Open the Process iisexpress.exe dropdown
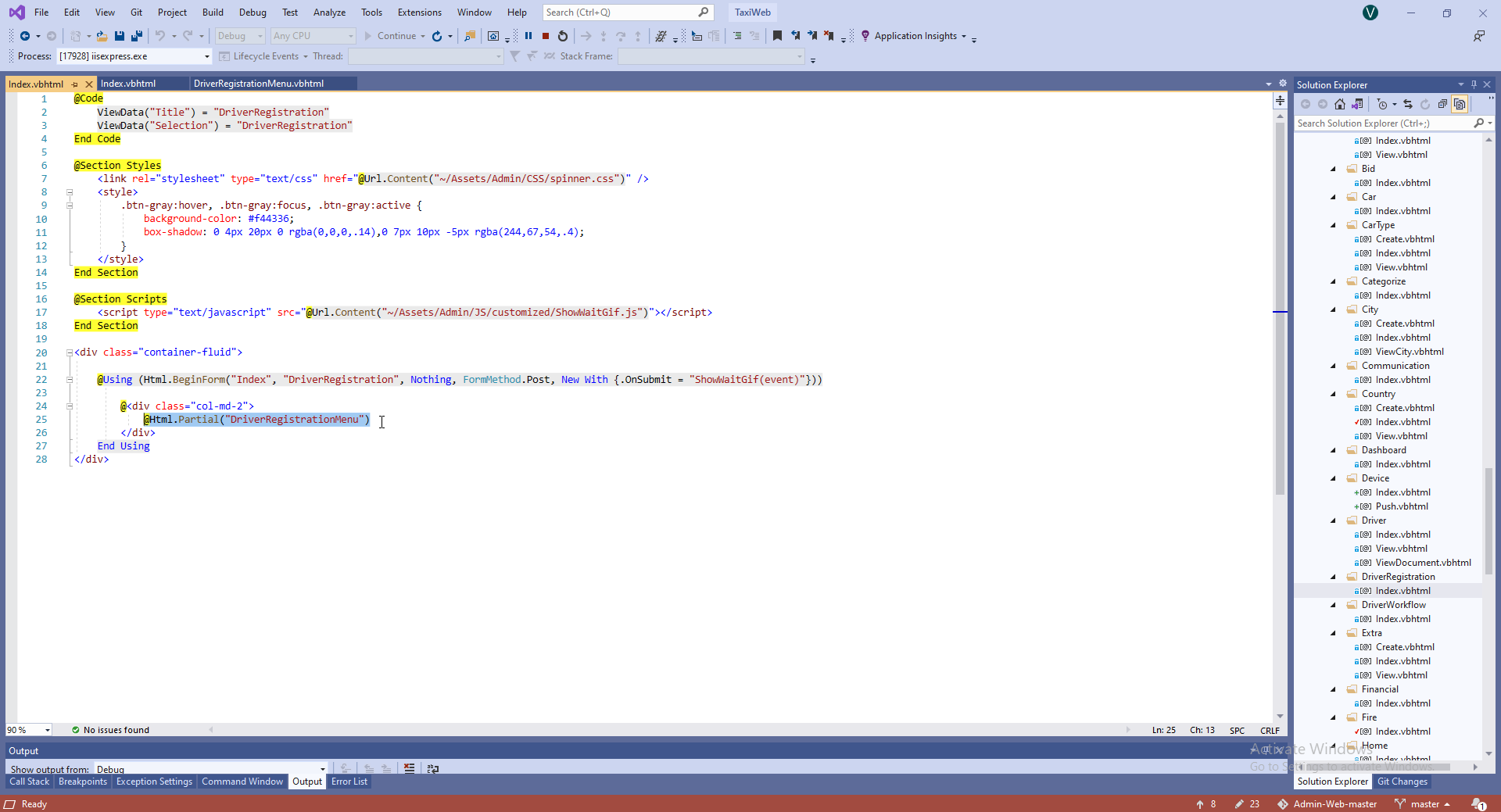The image size is (1501, 812). [134, 56]
